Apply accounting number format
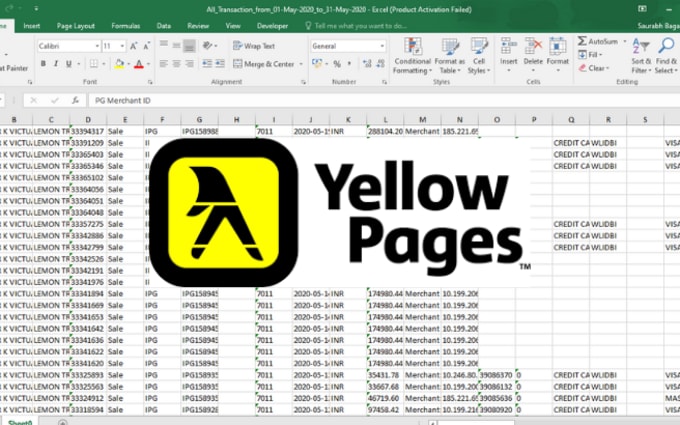The image size is (680, 425). coord(317,64)
